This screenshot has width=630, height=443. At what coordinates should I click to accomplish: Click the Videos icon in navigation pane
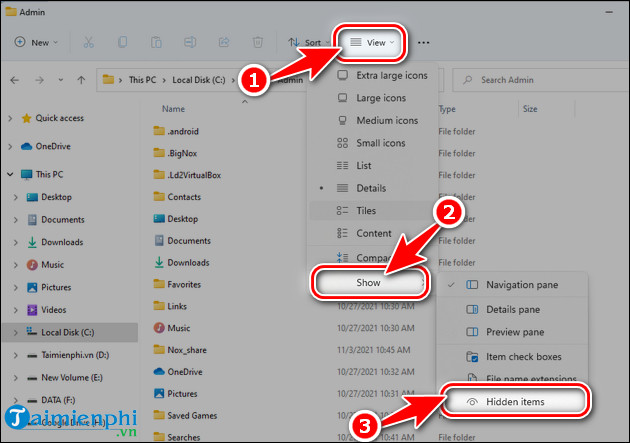click(32, 310)
